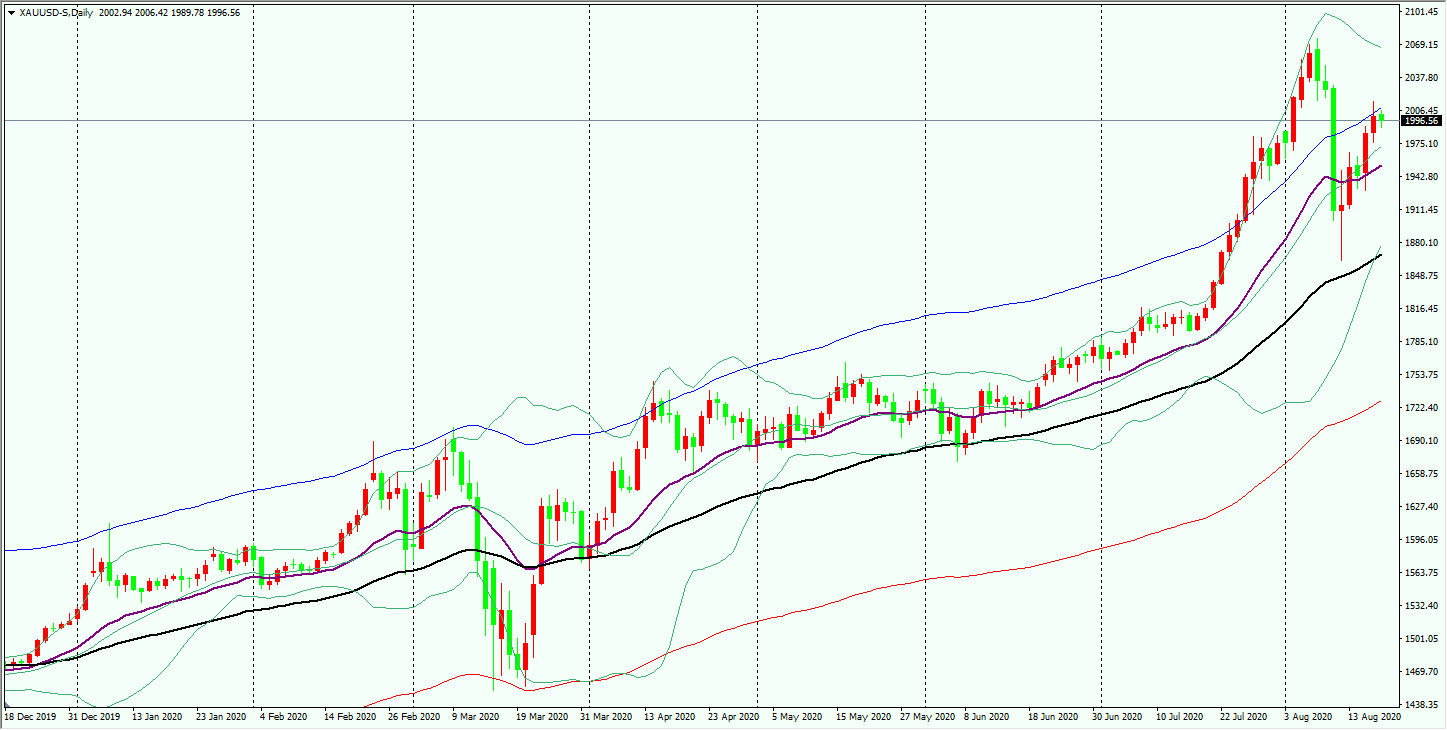
Task: Click the highlighted current price tag 1996.56
Action: point(1422,121)
